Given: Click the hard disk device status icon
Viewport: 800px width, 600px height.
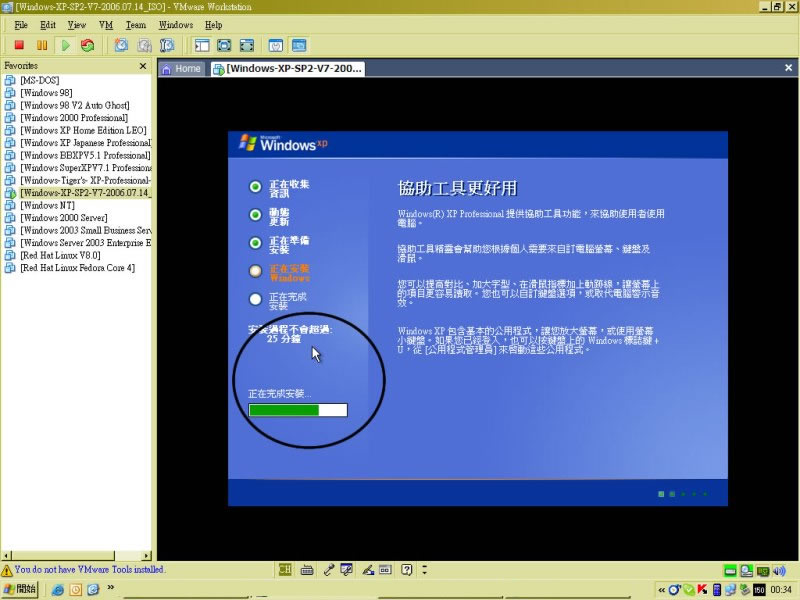Looking at the screenshot, I should [x=730, y=571].
